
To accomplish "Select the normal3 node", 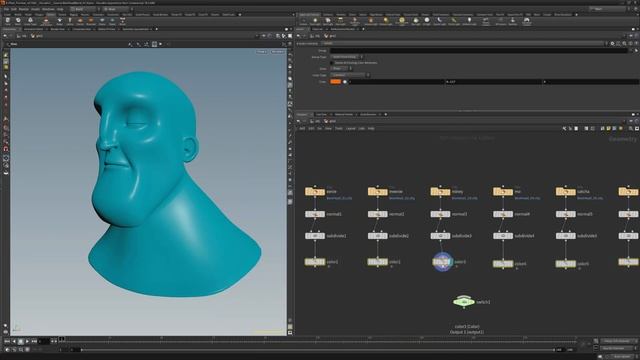I will tap(440, 214).
